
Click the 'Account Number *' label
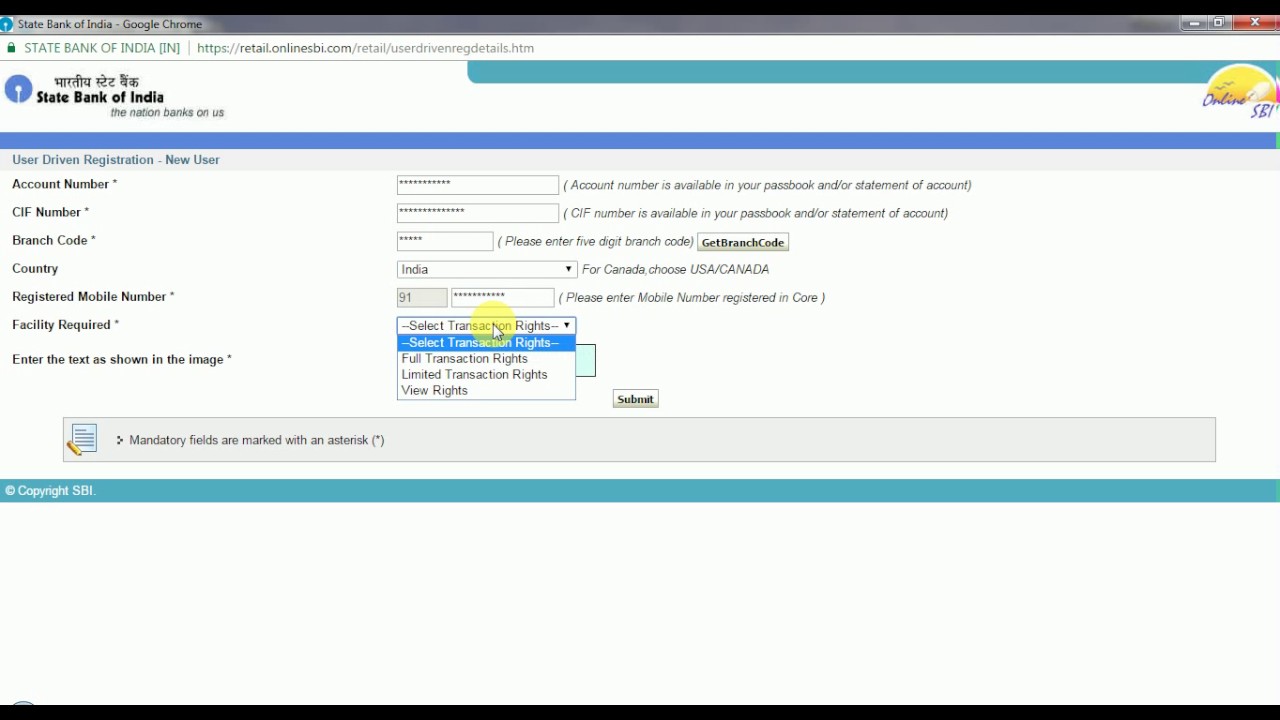tap(64, 185)
